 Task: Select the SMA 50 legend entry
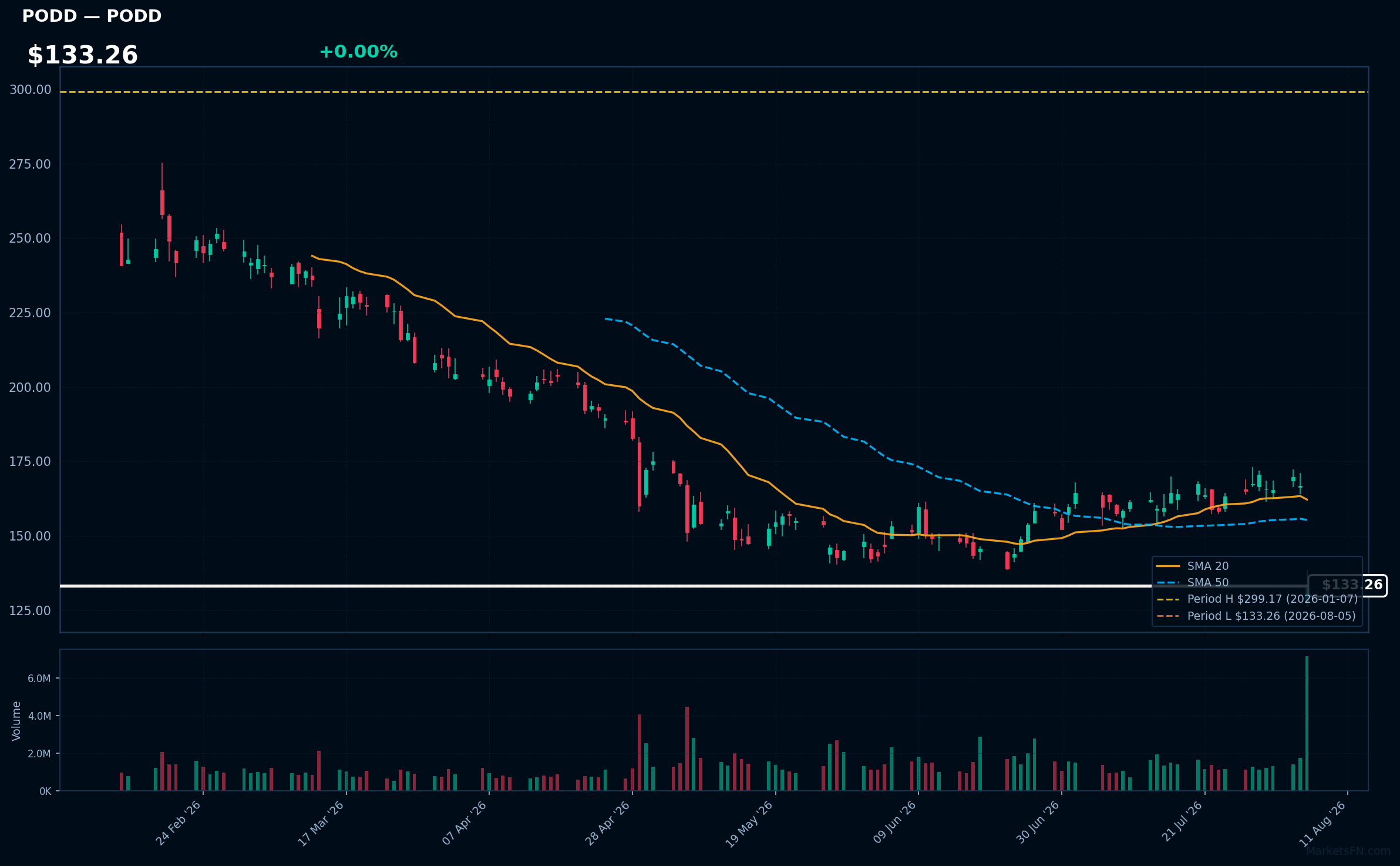[x=1192, y=582]
